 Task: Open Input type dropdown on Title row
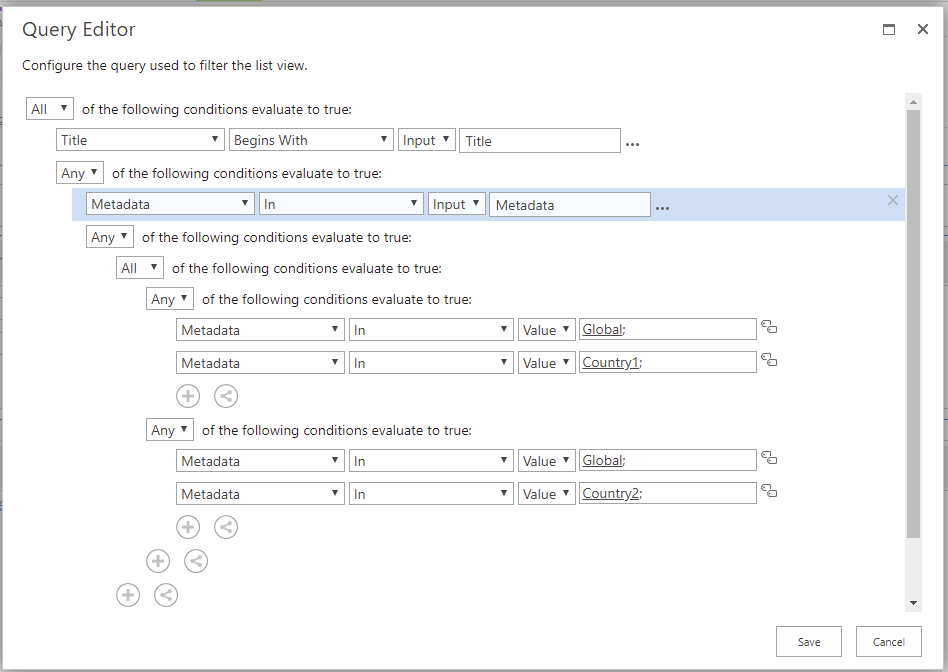coord(427,141)
